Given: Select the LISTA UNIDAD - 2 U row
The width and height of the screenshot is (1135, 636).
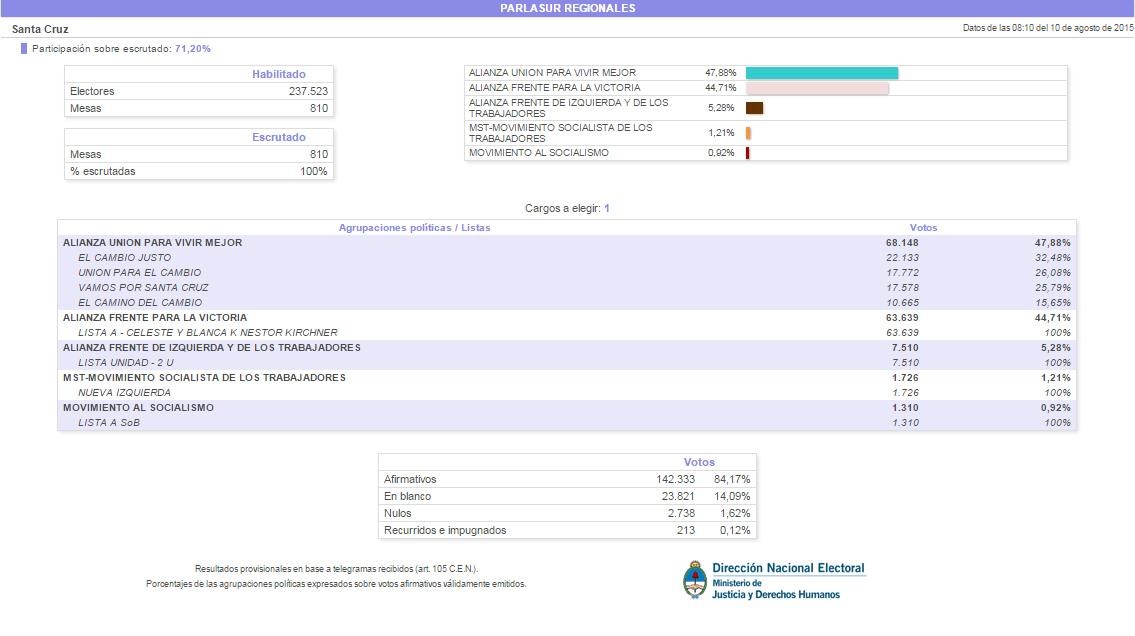Looking at the screenshot, I should pyautogui.click(x=567, y=362).
